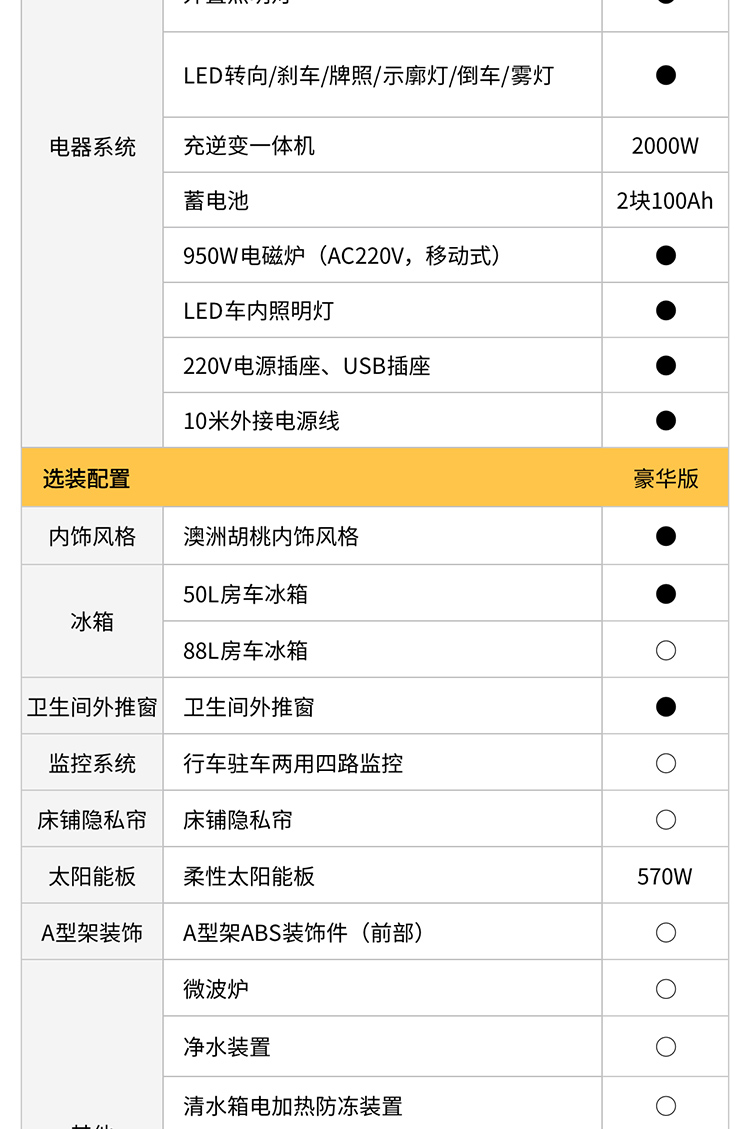
Task: Click the 570W value for 柔性太阳能板
Action: tap(664, 877)
